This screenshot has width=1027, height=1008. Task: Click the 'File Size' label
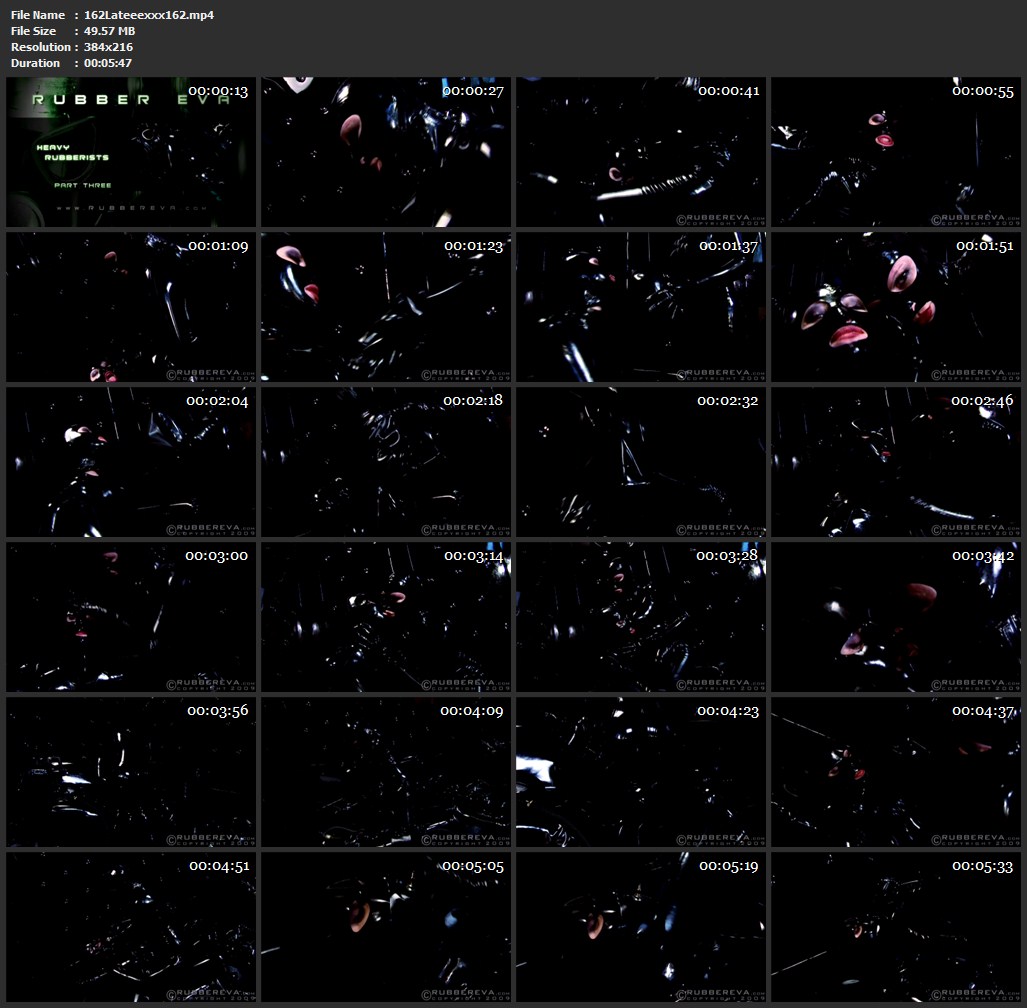(x=33, y=31)
